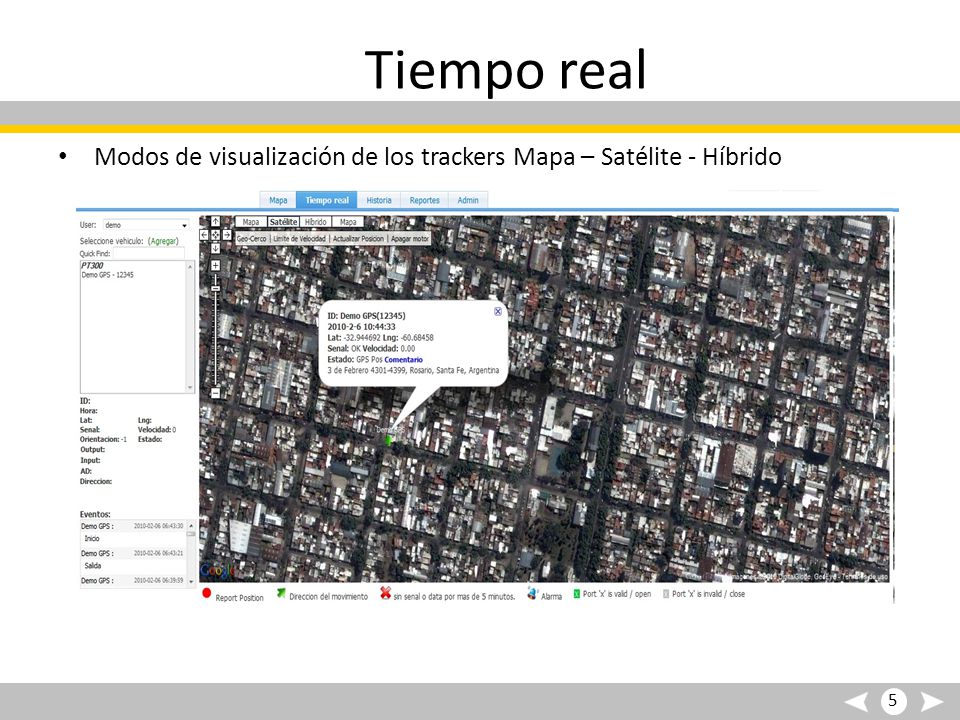Click the Eventos list scroll down arrow

pyautogui.click(x=191, y=581)
